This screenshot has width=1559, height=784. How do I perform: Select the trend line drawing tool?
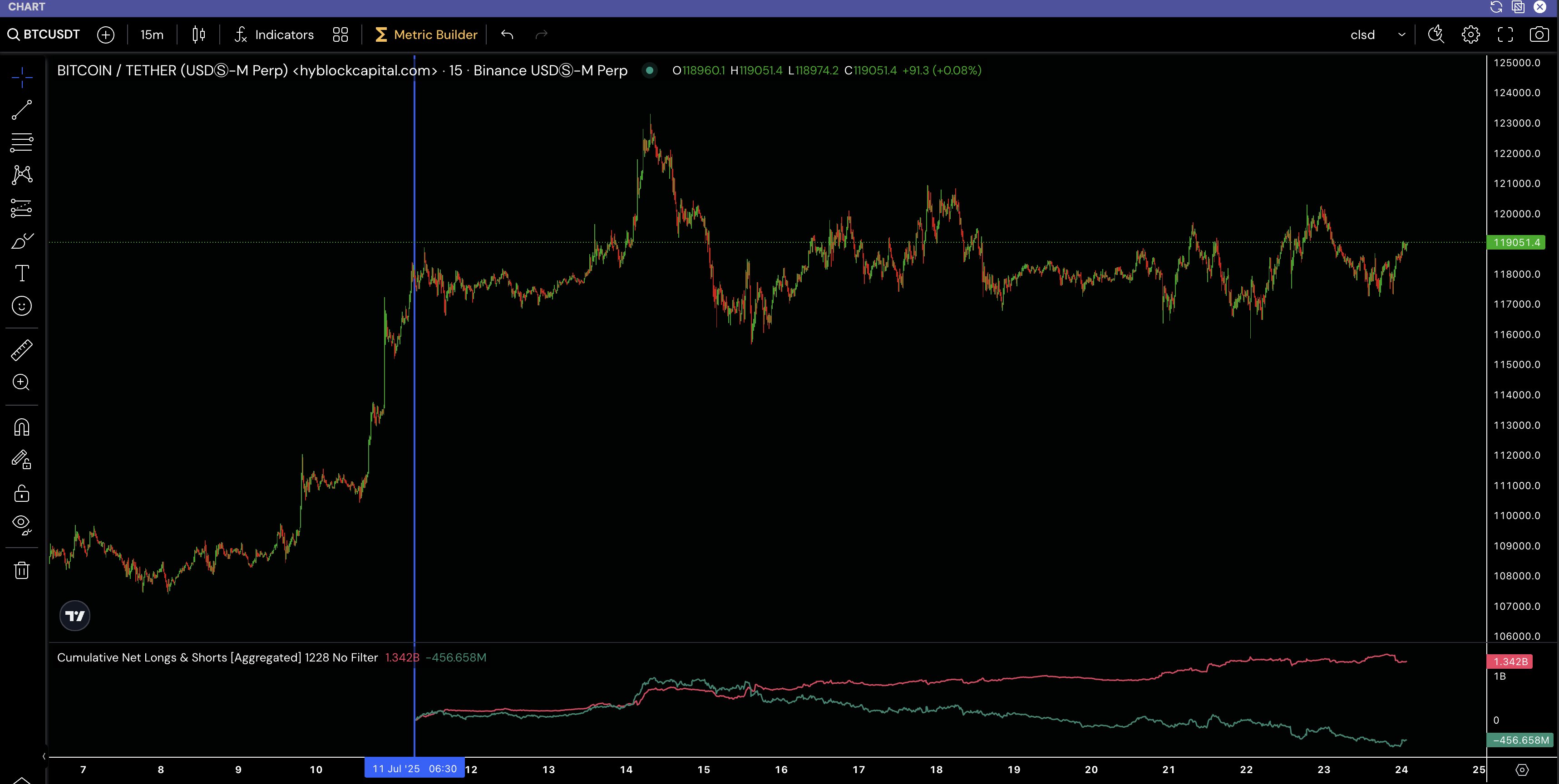tap(22, 110)
